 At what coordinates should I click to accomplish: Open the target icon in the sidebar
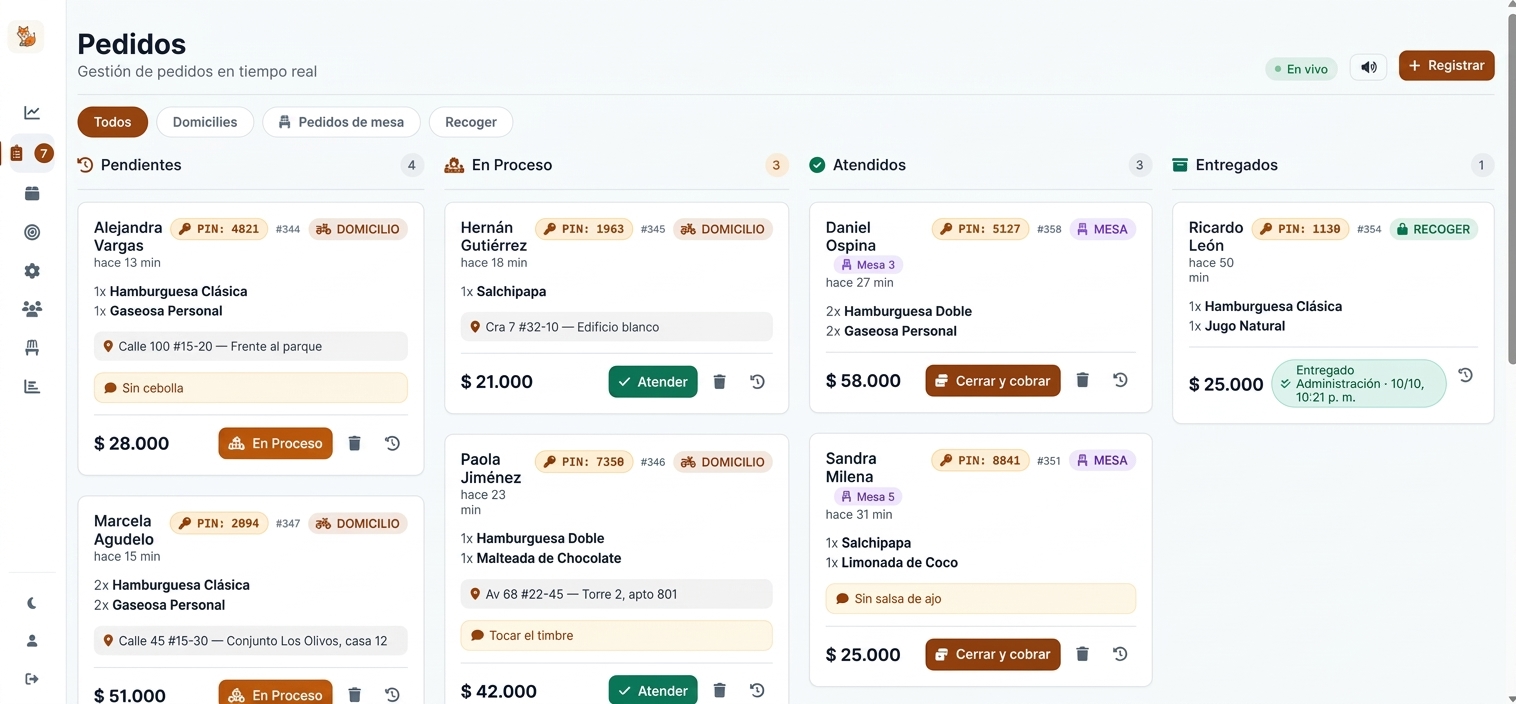tap(32, 232)
